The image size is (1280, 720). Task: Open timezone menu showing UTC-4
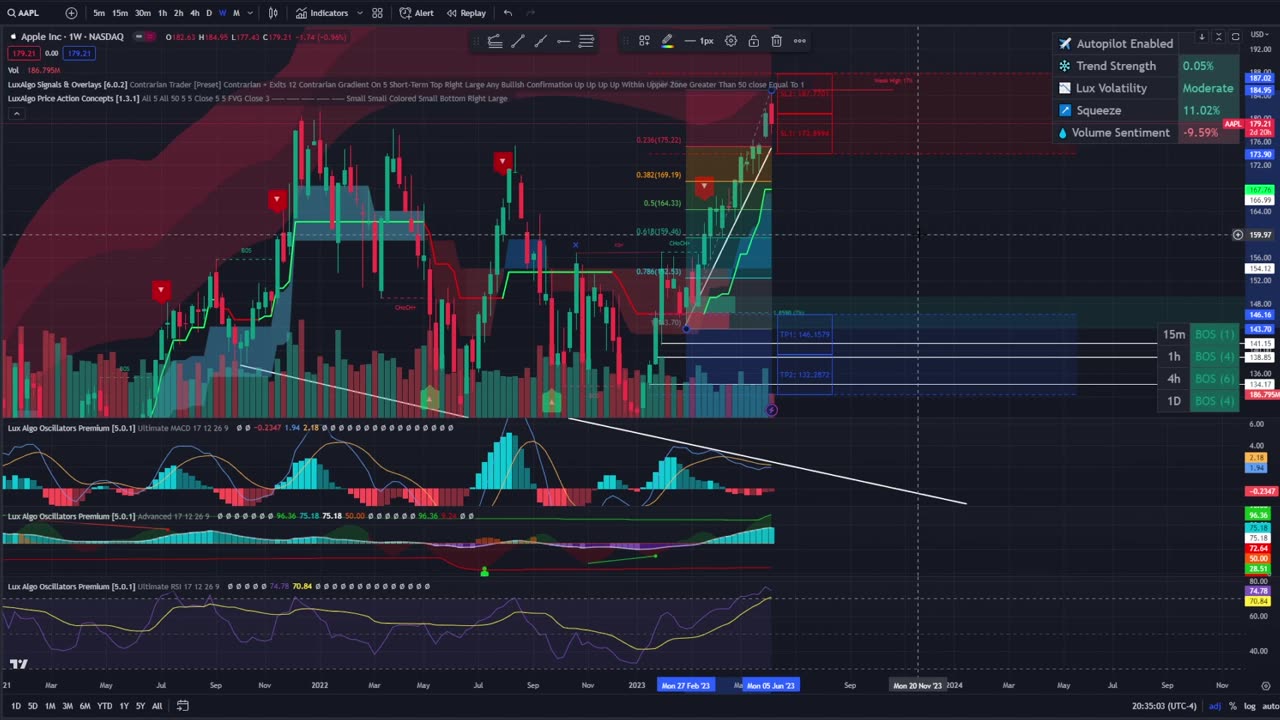(1164, 706)
